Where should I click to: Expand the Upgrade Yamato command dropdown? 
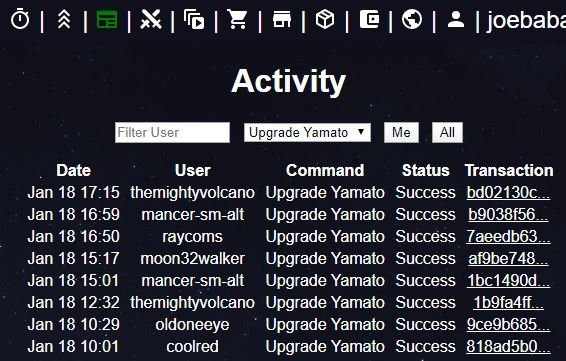[307, 132]
